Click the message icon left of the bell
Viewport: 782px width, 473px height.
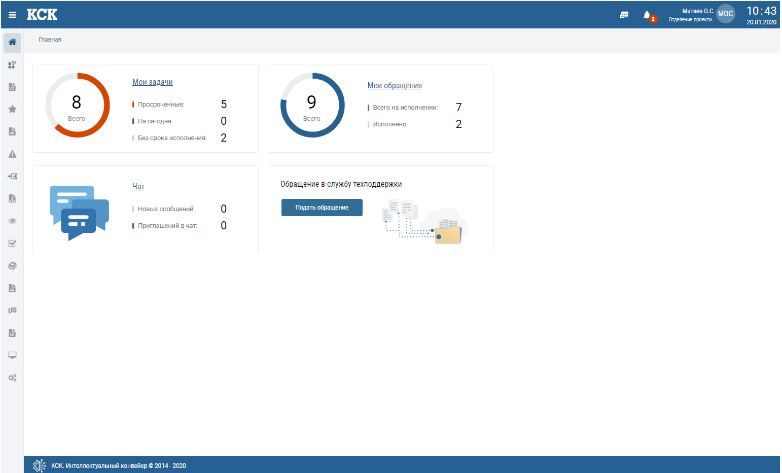pyautogui.click(x=624, y=15)
